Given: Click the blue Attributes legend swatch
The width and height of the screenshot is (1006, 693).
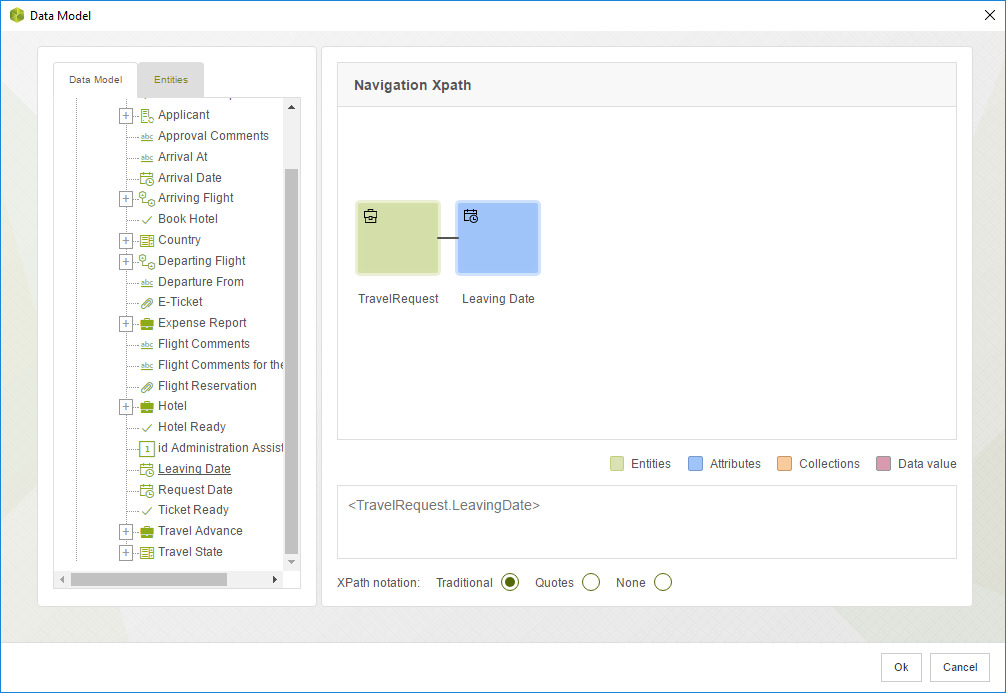Looking at the screenshot, I should tap(695, 464).
